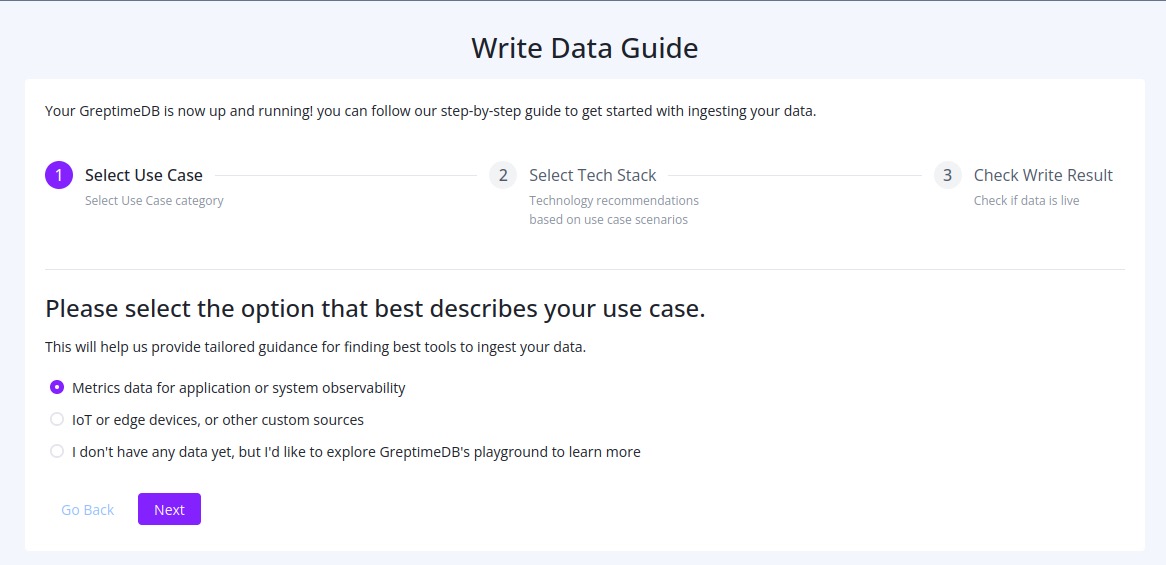Click the step 2 number circle
This screenshot has width=1166, height=565.
pos(503,175)
